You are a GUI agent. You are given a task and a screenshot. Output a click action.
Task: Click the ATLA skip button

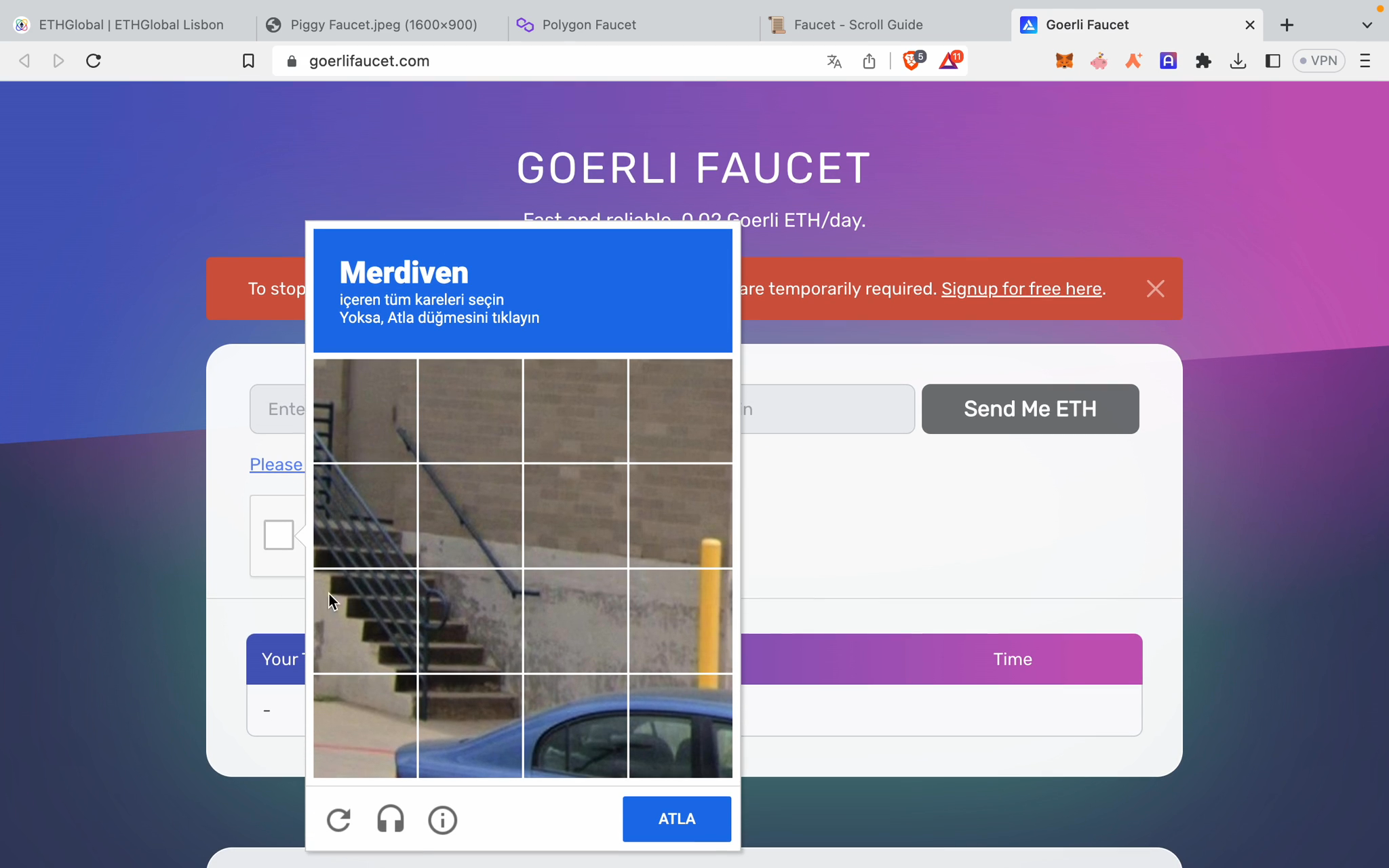pos(677,818)
